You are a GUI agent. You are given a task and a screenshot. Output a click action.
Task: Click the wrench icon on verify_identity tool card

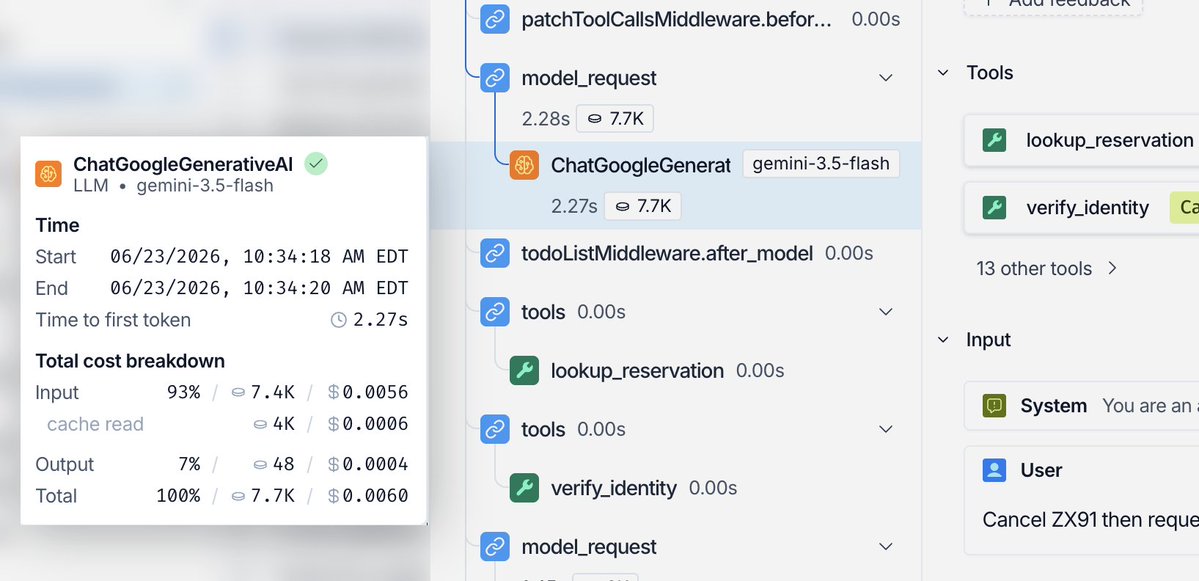(994, 207)
